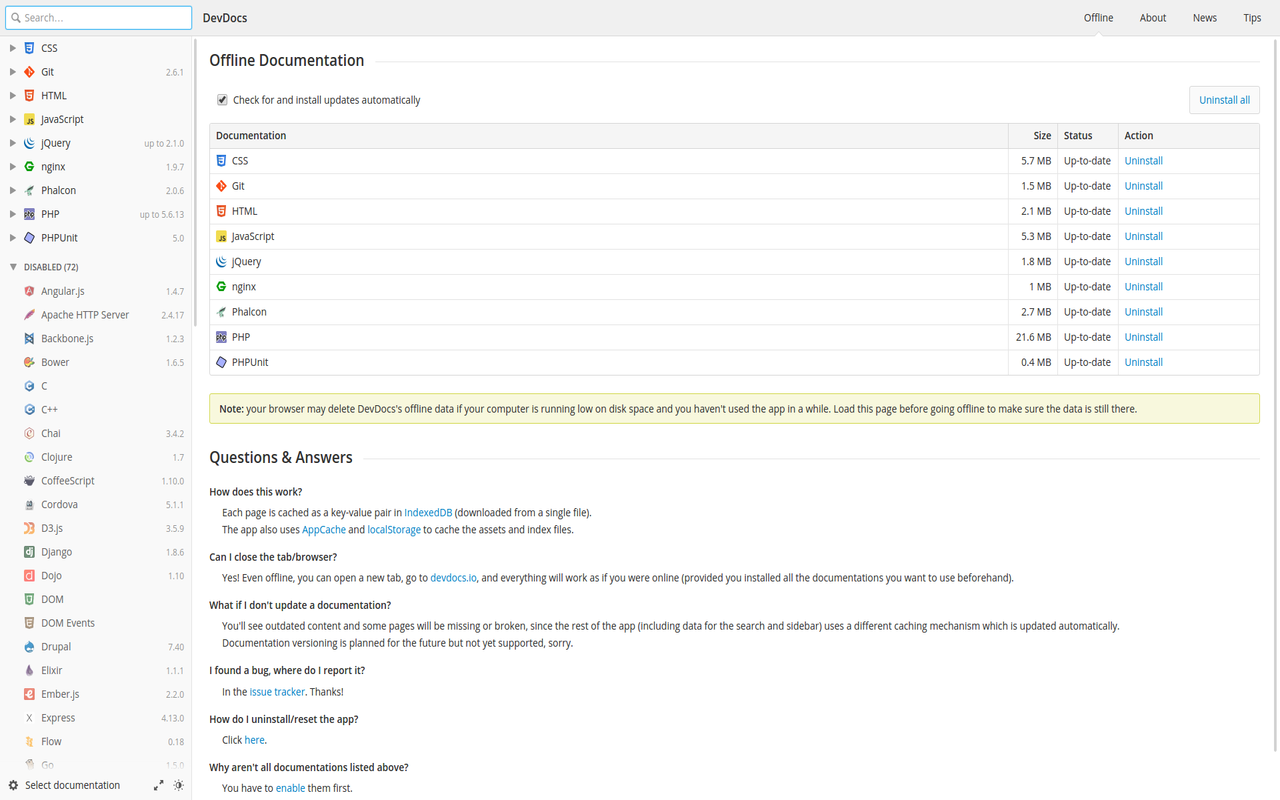Click the Select documentation label
The width and height of the screenshot is (1280, 800).
(72, 785)
